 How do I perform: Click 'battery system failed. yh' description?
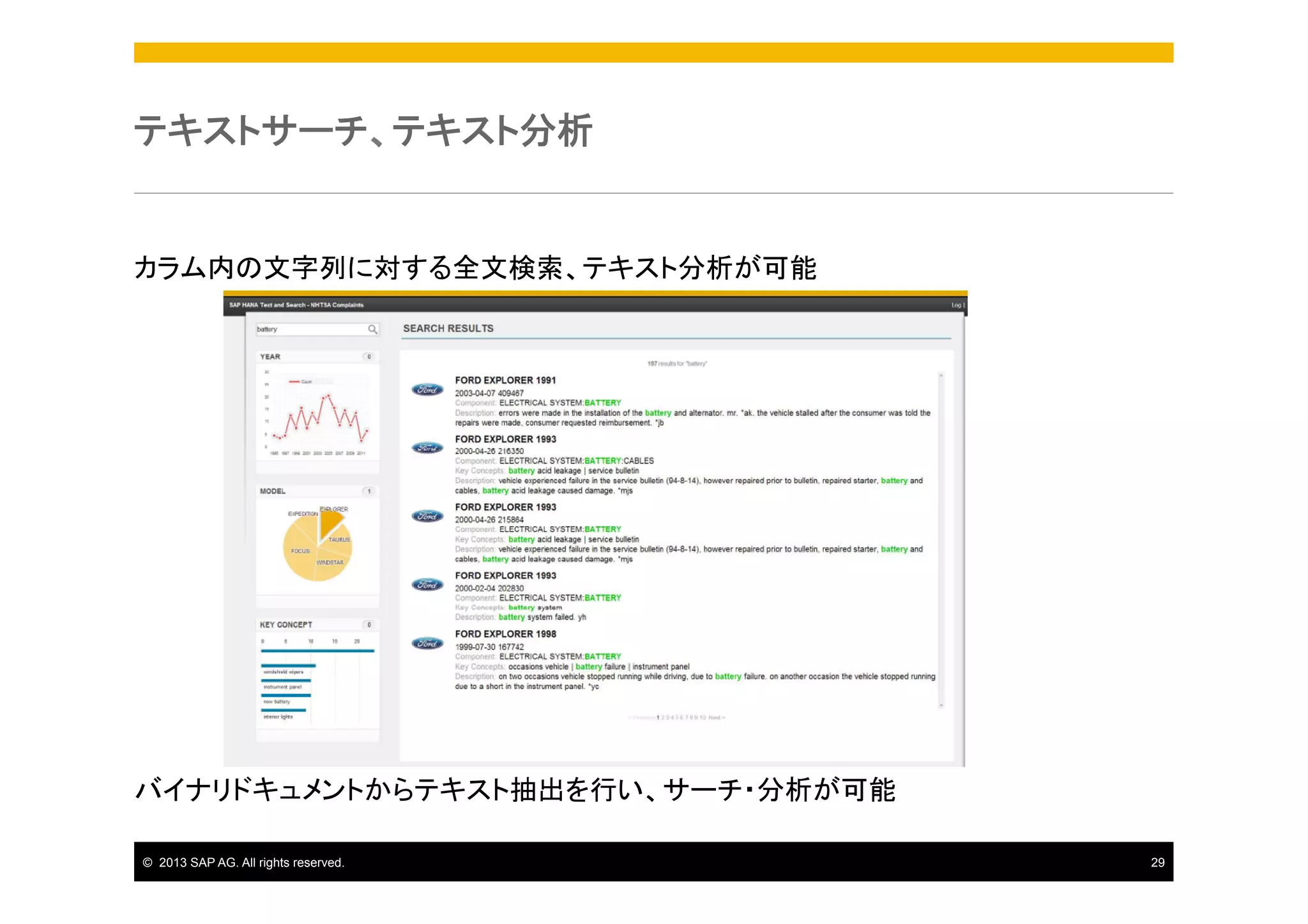coord(542,617)
